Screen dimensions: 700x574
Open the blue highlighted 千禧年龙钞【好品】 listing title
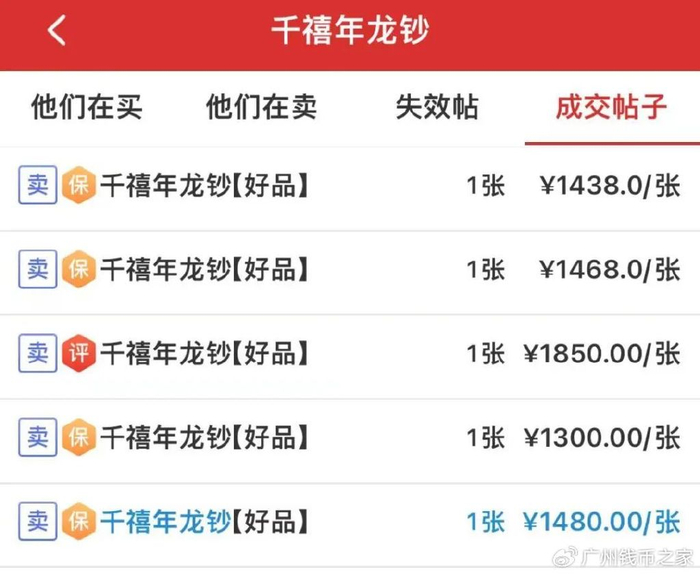click(x=203, y=521)
